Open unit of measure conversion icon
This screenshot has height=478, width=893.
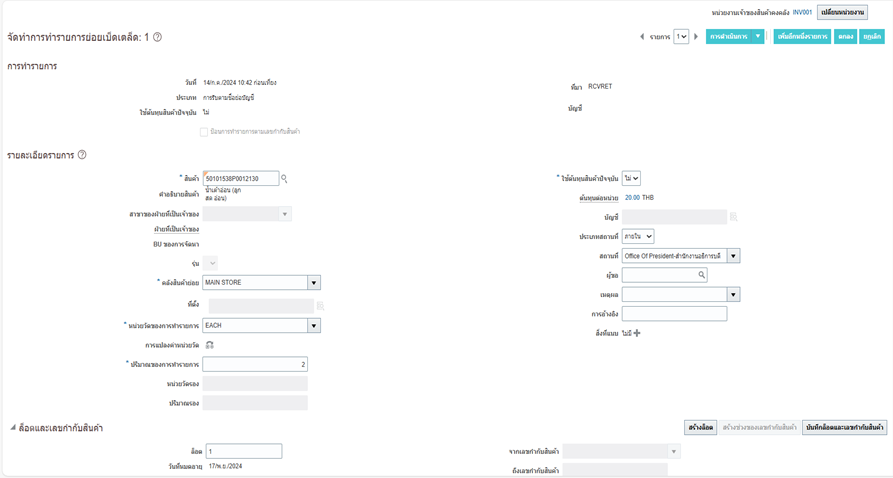pos(210,345)
